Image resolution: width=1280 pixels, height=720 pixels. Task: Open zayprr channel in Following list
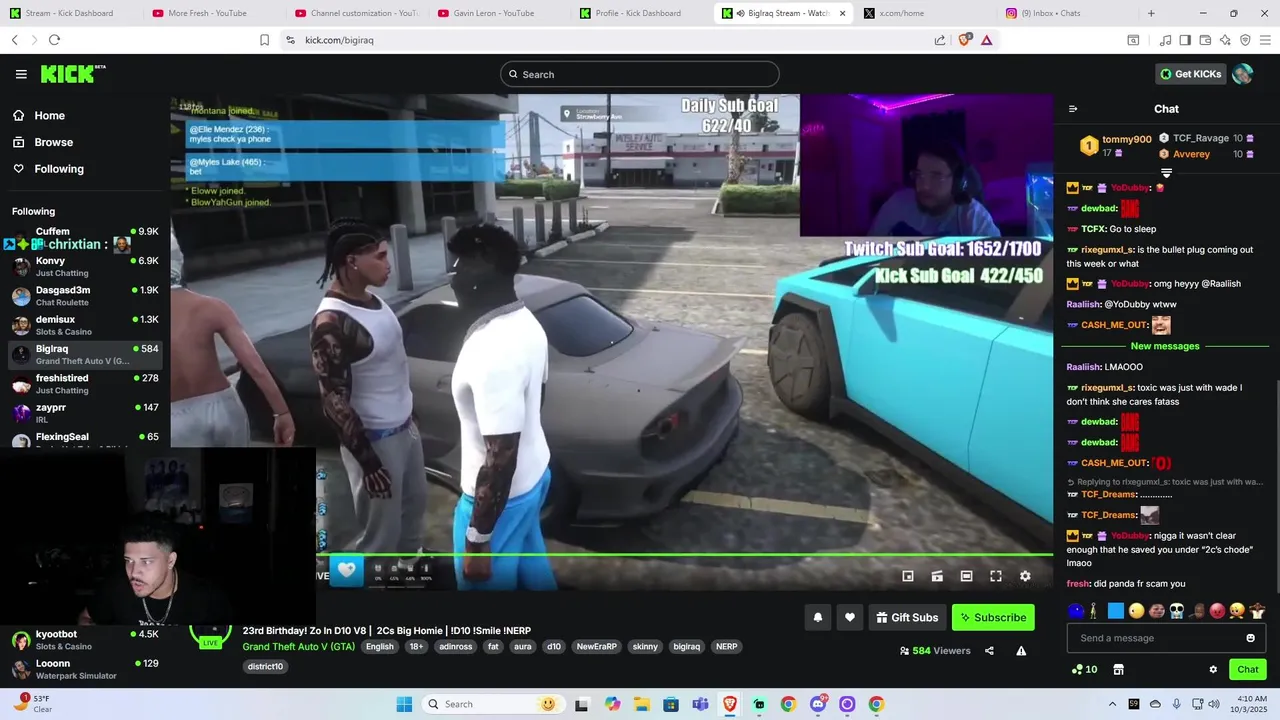click(x=84, y=413)
